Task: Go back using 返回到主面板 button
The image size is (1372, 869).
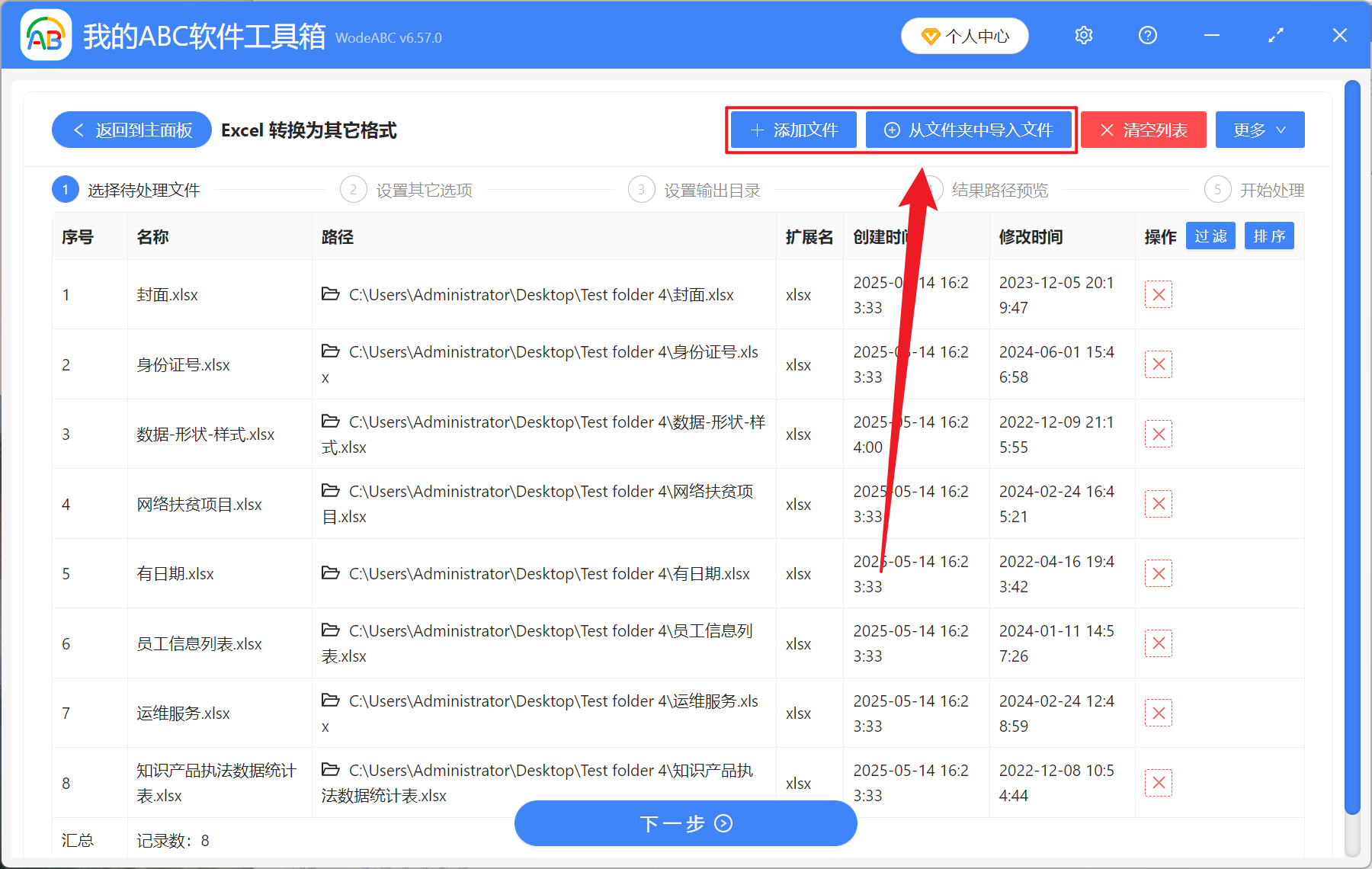Action: pos(131,130)
